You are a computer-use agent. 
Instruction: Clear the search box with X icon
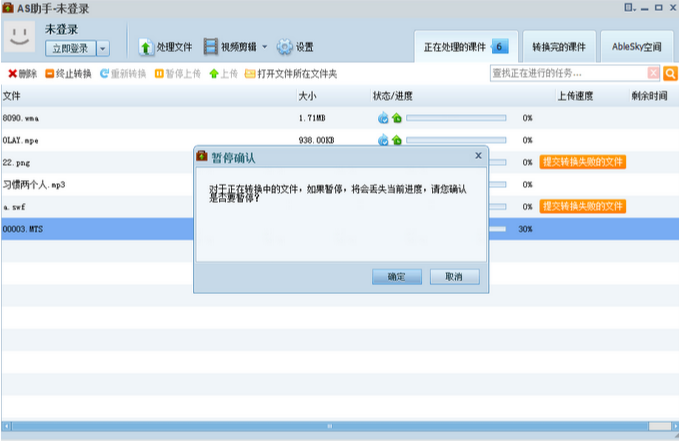point(654,73)
